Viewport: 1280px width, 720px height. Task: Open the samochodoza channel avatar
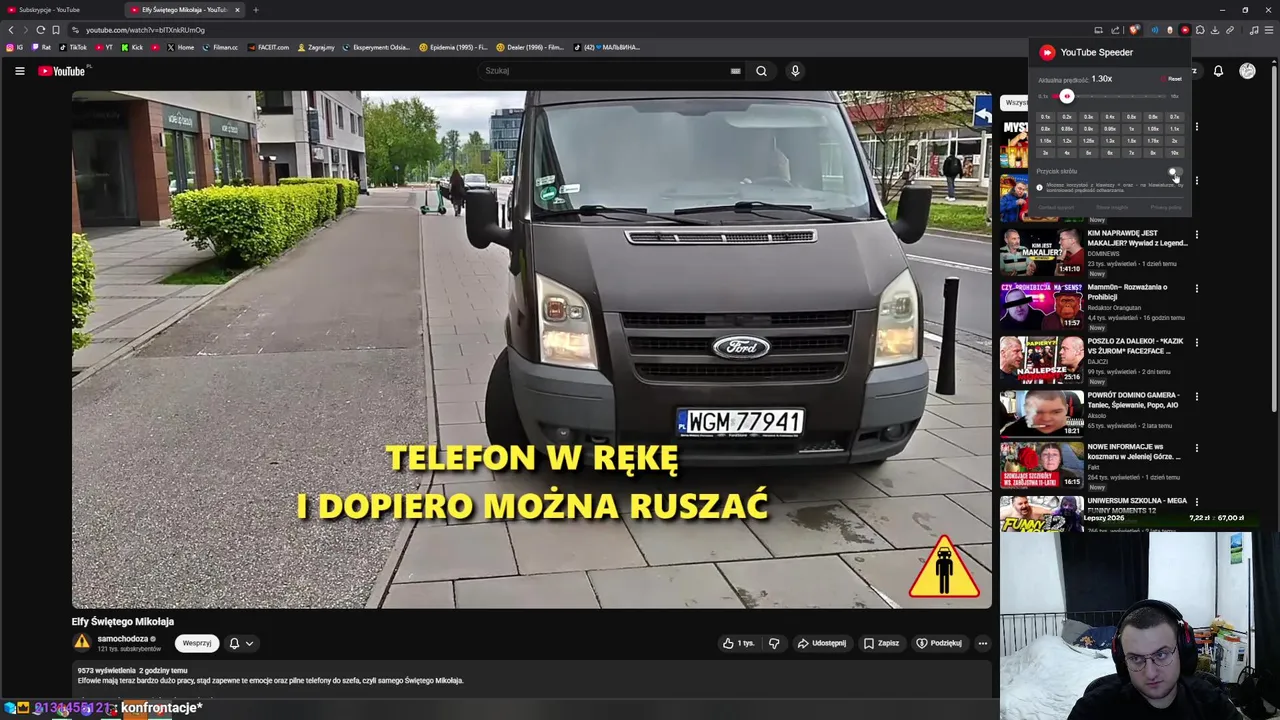(x=82, y=643)
